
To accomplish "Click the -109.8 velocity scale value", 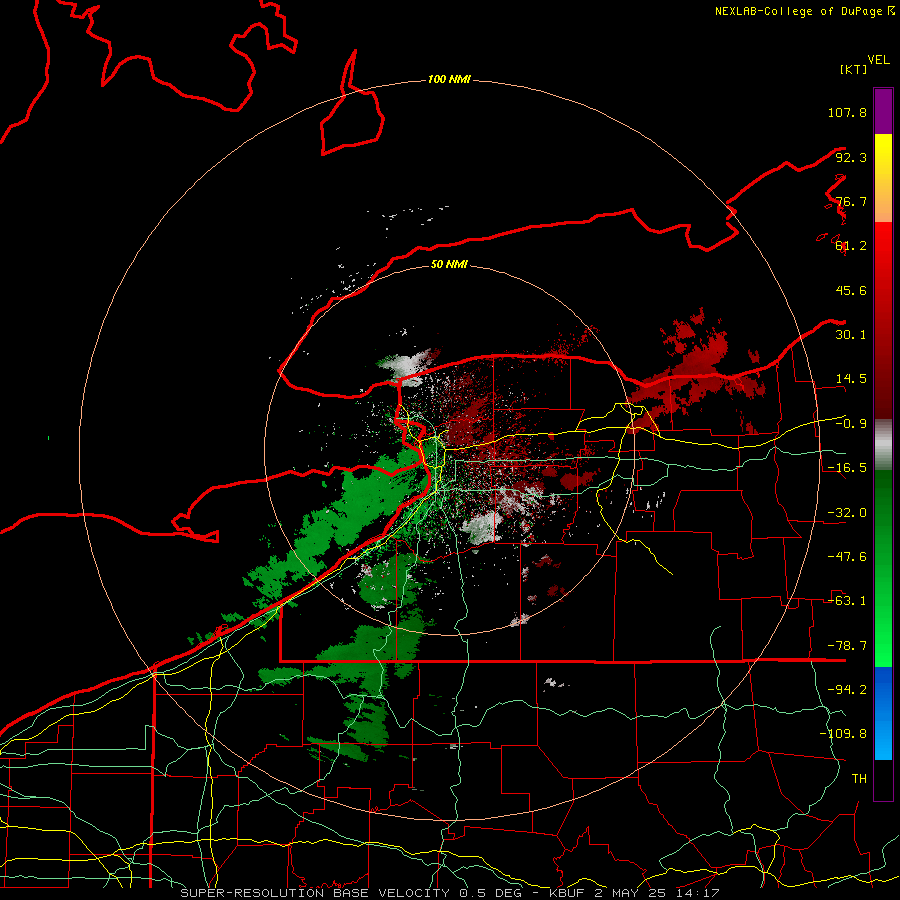I will pos(843,734).
